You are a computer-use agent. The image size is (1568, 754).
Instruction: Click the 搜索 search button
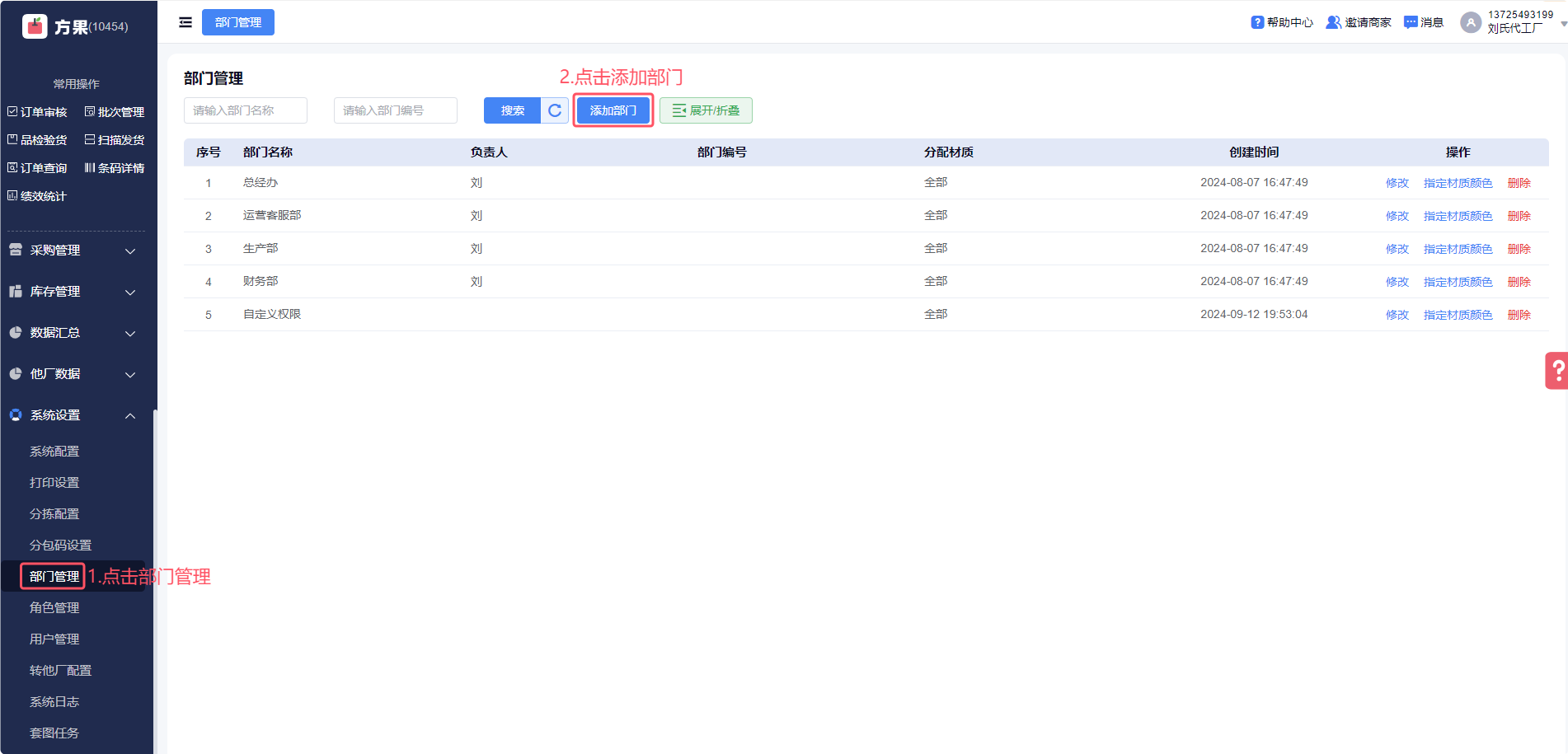(x=512, y=110)
